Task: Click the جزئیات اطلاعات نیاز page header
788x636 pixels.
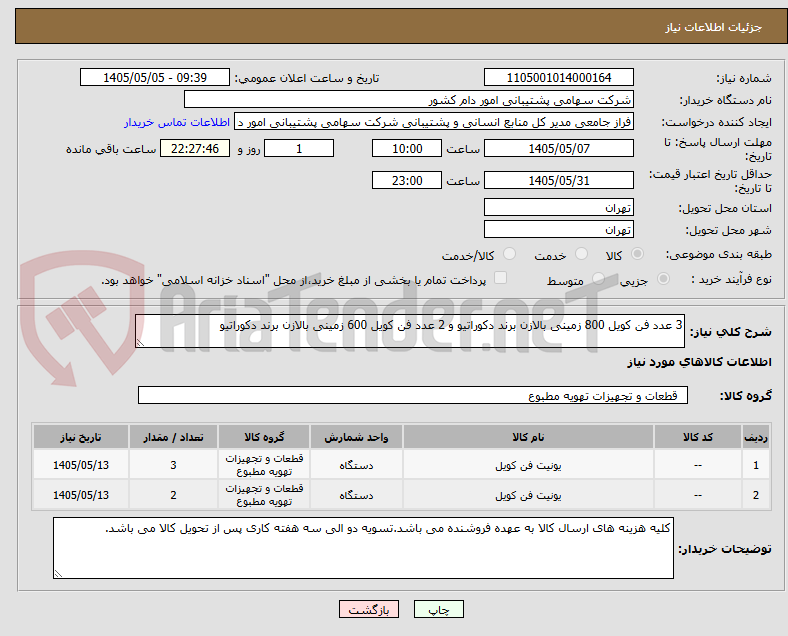Action: 714,27
